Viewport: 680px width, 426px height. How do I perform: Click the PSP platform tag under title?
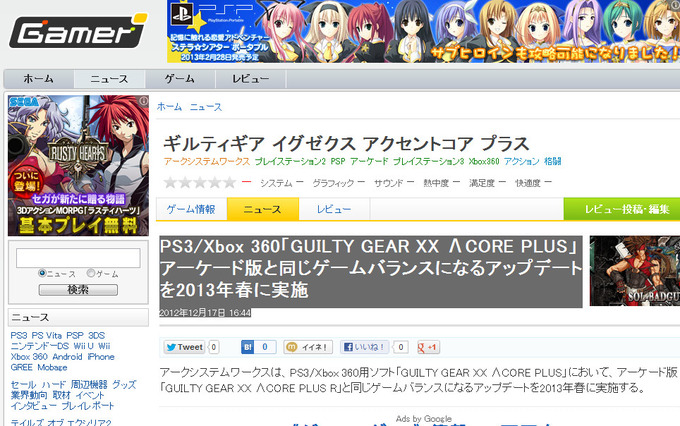tap(338, 161)
